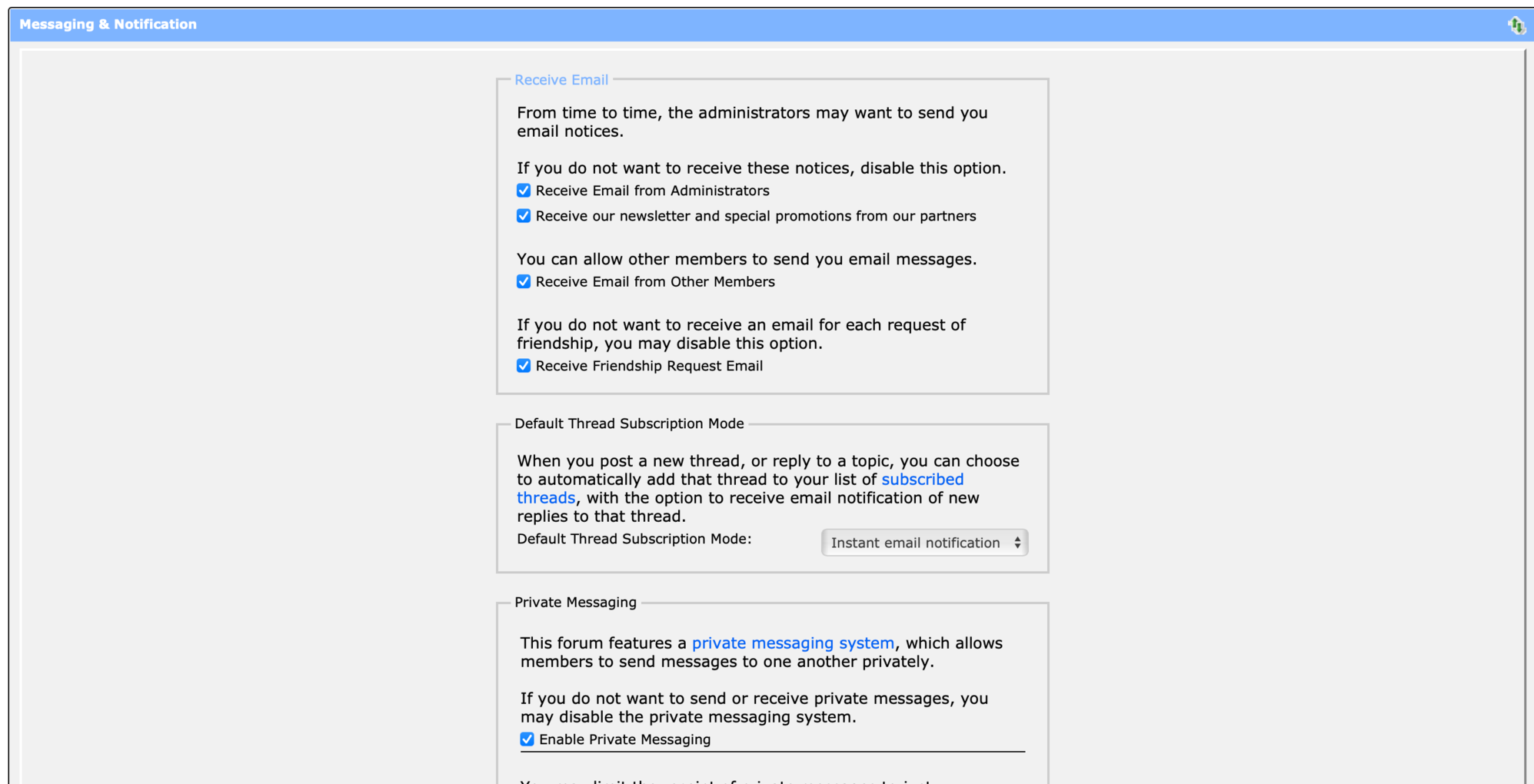Screen dimensions: 1534x784
Task: Click the 'Receive Friendship Request Email' label text
Action: tap(649, 366)
